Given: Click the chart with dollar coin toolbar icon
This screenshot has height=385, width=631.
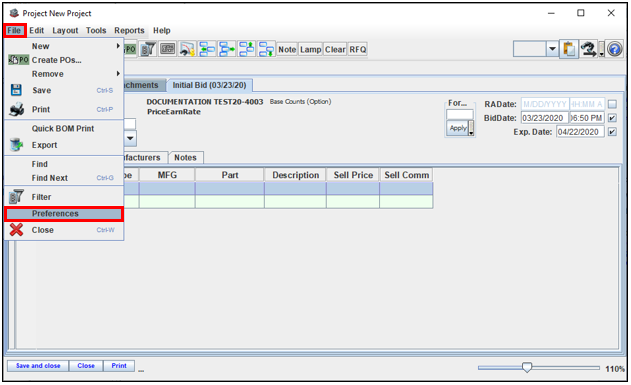Looking at the screenshot, I should point(187,49).
